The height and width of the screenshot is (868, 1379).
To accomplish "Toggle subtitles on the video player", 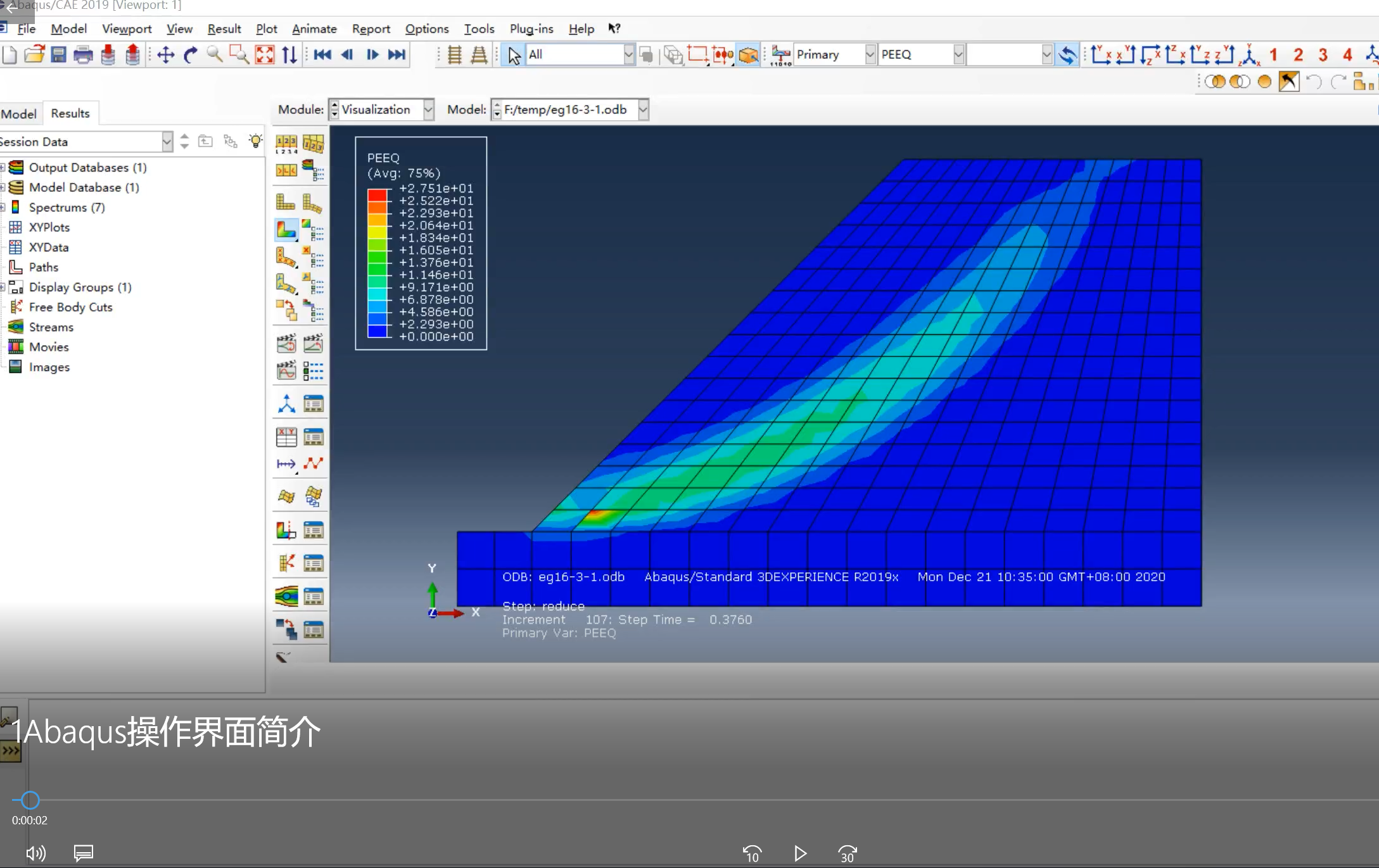I will 83,853.
